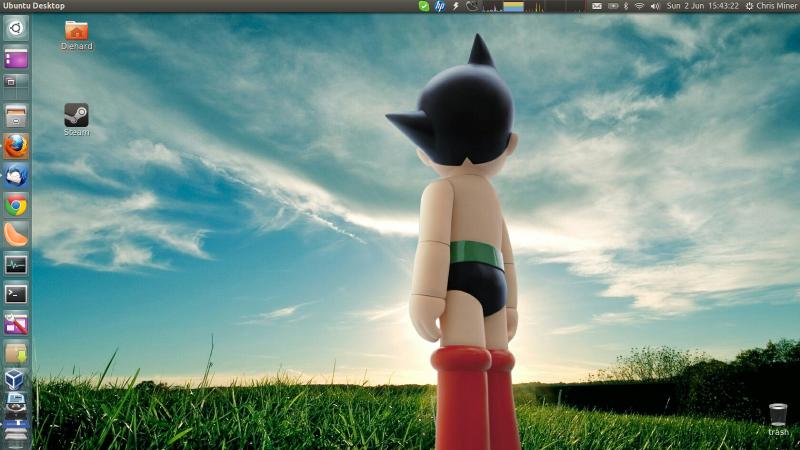Open the Wi-Fi network indicator menu
The height and width of the screenshot is (450, 800).
pyautogui.click(x=639, y=6)
